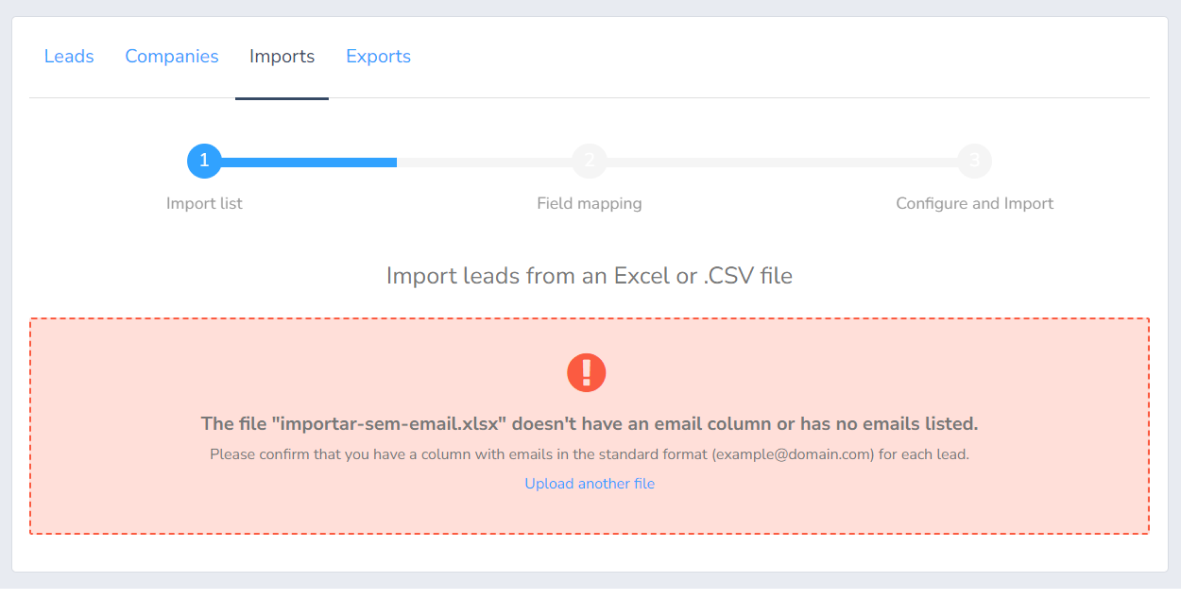
Task: Select the Imports tab
Action: (x=281, y=57)
